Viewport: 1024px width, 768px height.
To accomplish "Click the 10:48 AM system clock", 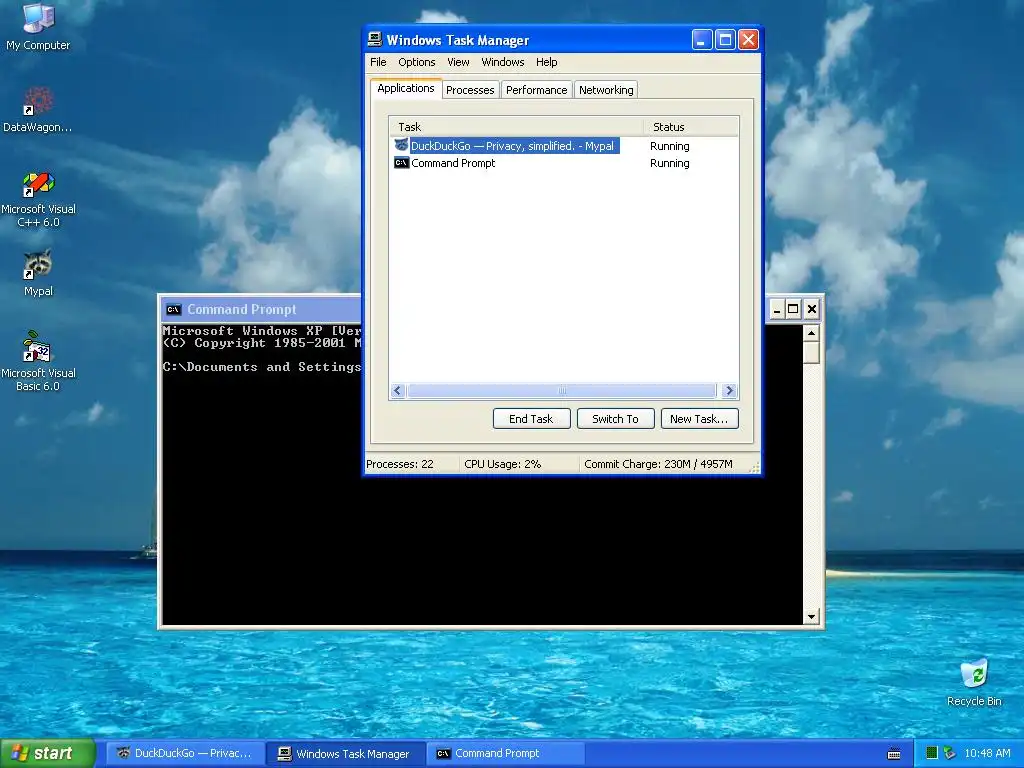I will (987, 754).
